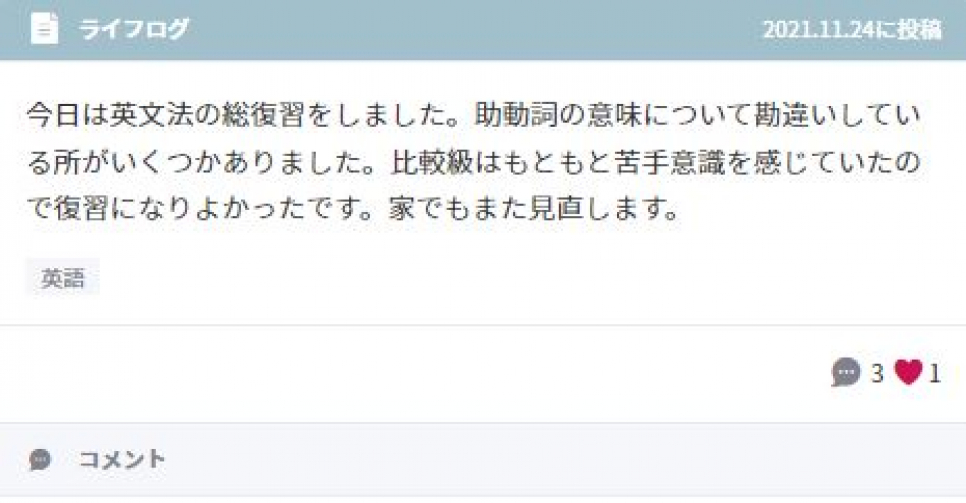The width and height of the screenshot is (966, 503).
Task: Select the 英語 tag
Action: [62, 278]
